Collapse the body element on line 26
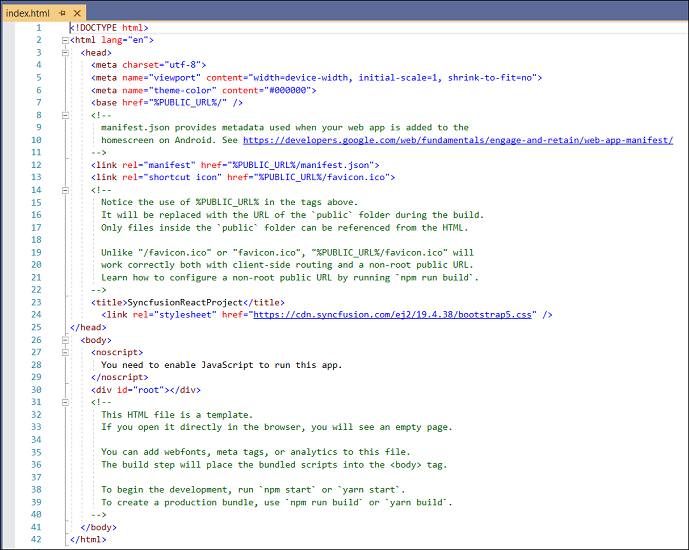The image size is (689, 550). [65, 340]
